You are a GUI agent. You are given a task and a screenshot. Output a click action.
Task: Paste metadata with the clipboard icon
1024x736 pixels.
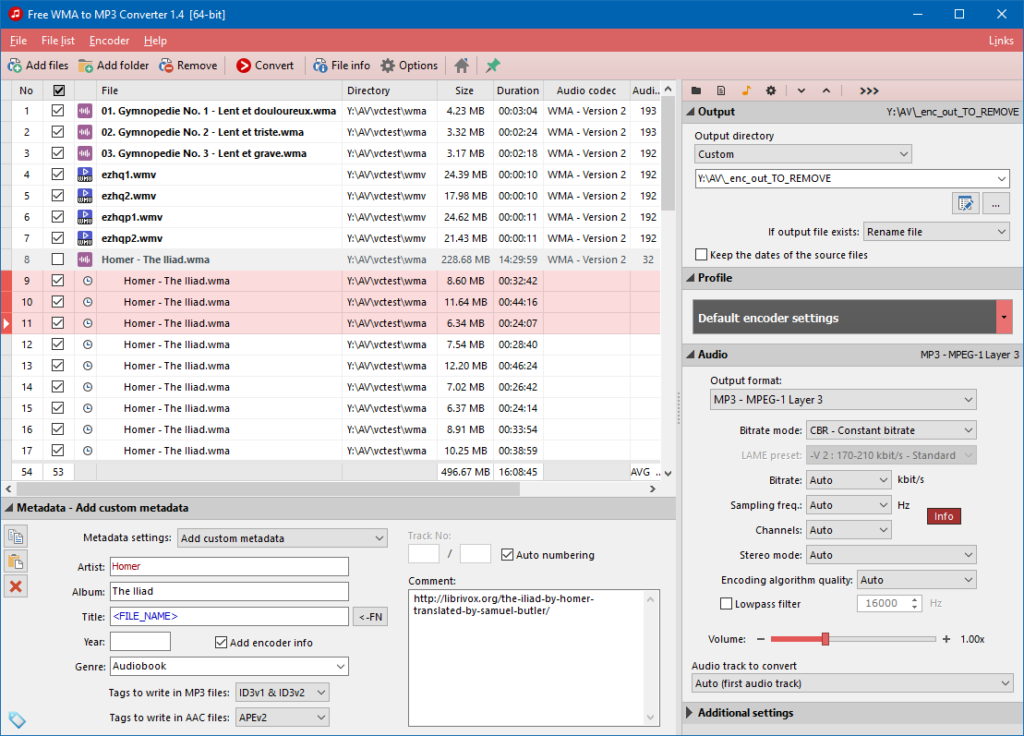point(16,562)
